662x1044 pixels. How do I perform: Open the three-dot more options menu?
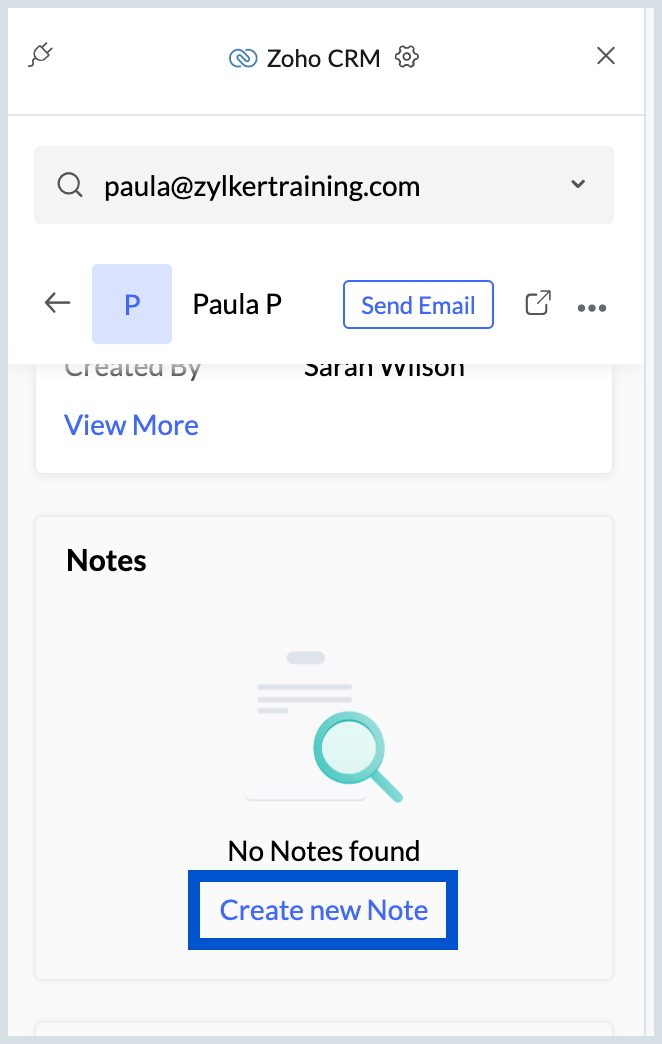(x=592, y=308)
